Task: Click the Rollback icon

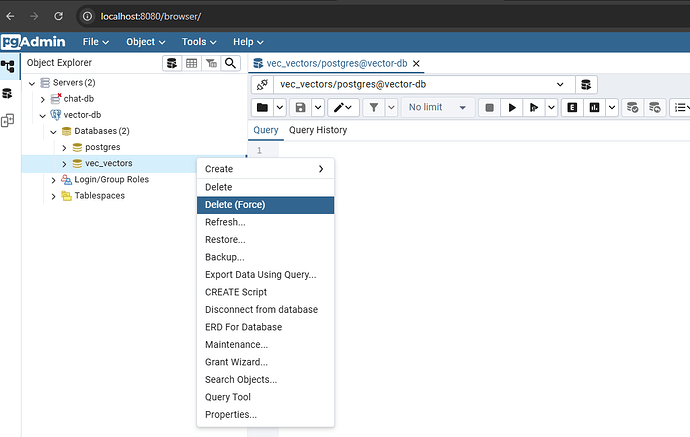Action: coord(655,107)
